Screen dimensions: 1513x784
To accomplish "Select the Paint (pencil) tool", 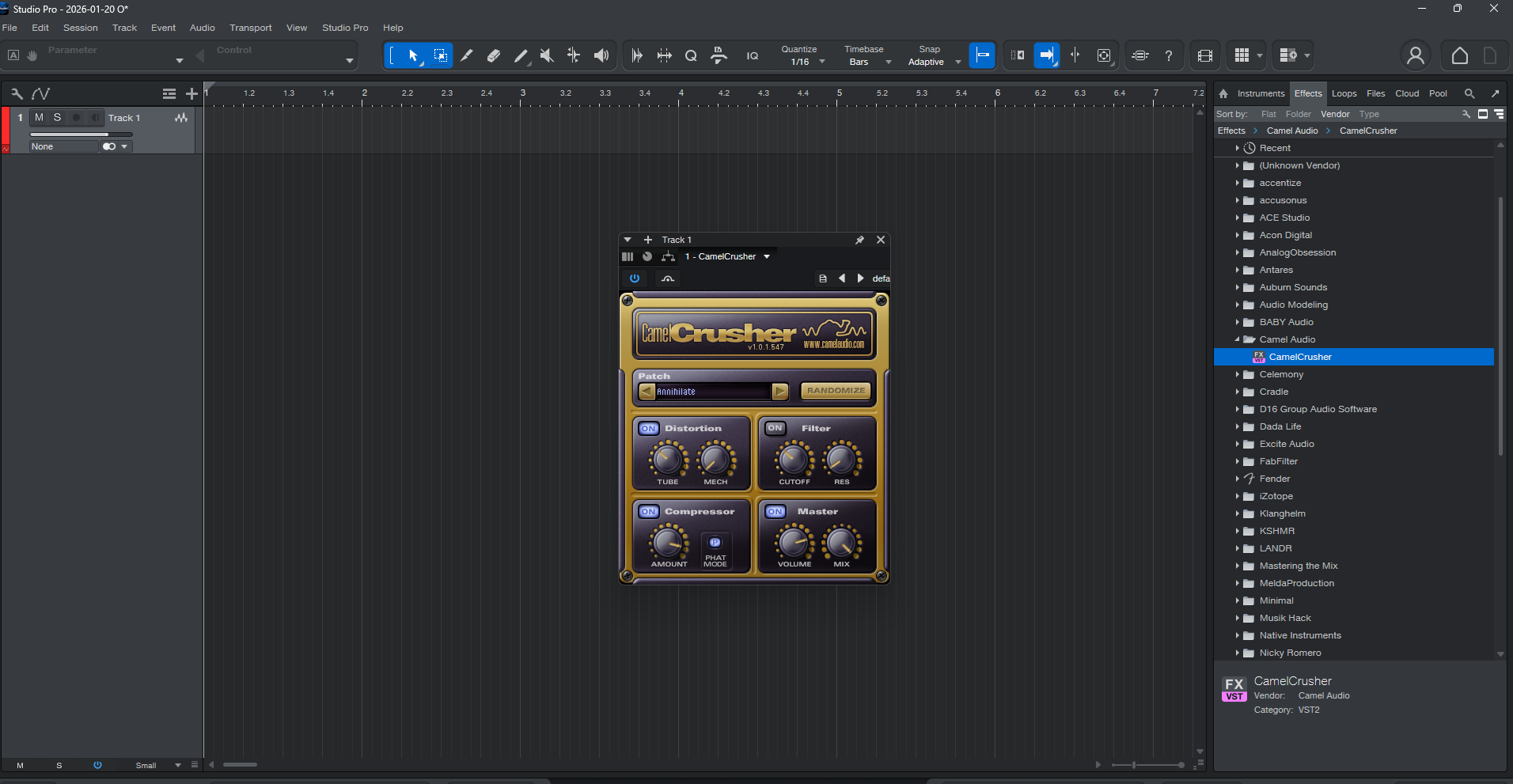I will tap(520, 55).
